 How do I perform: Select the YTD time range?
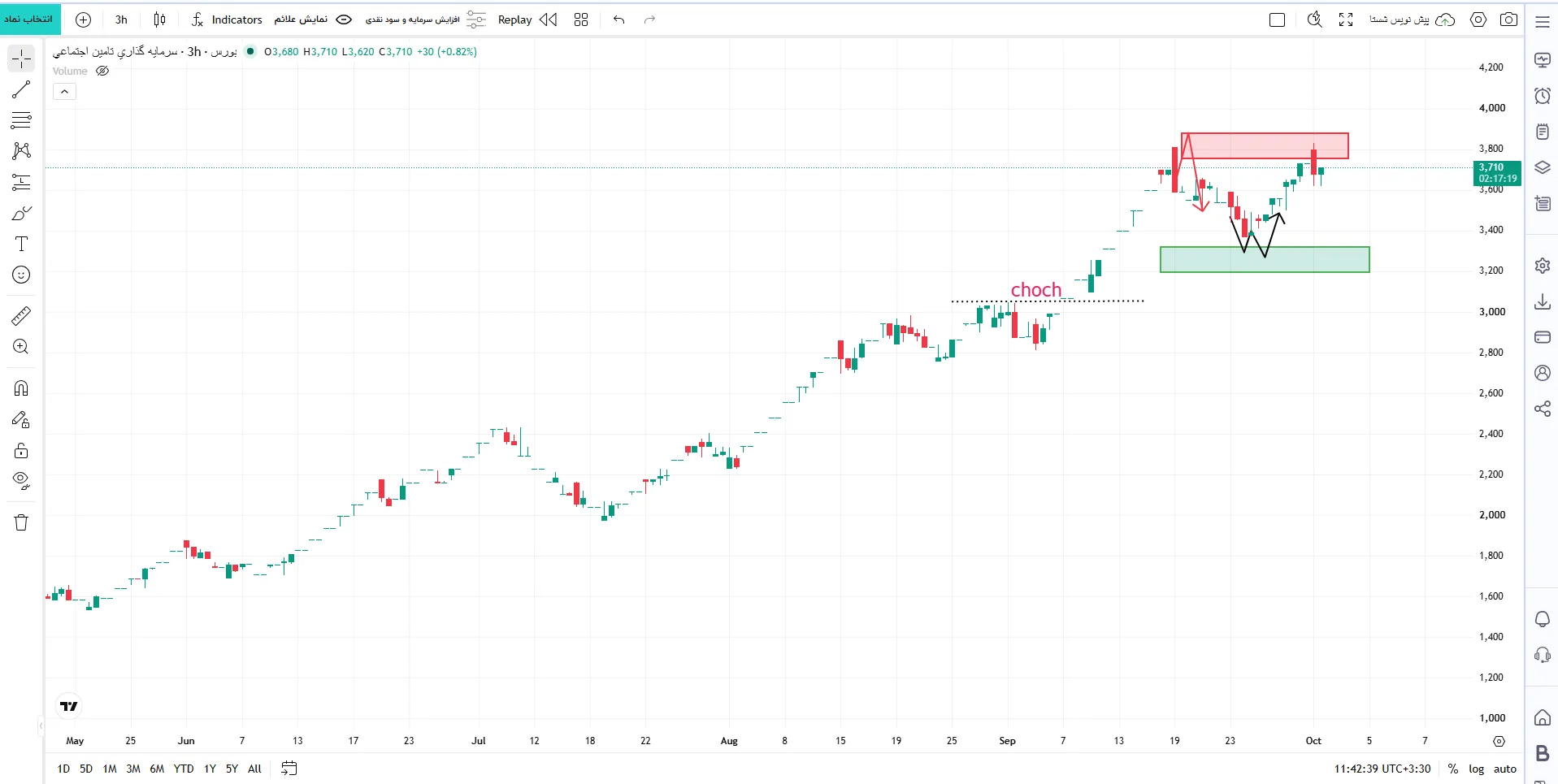tap(184, 769)
